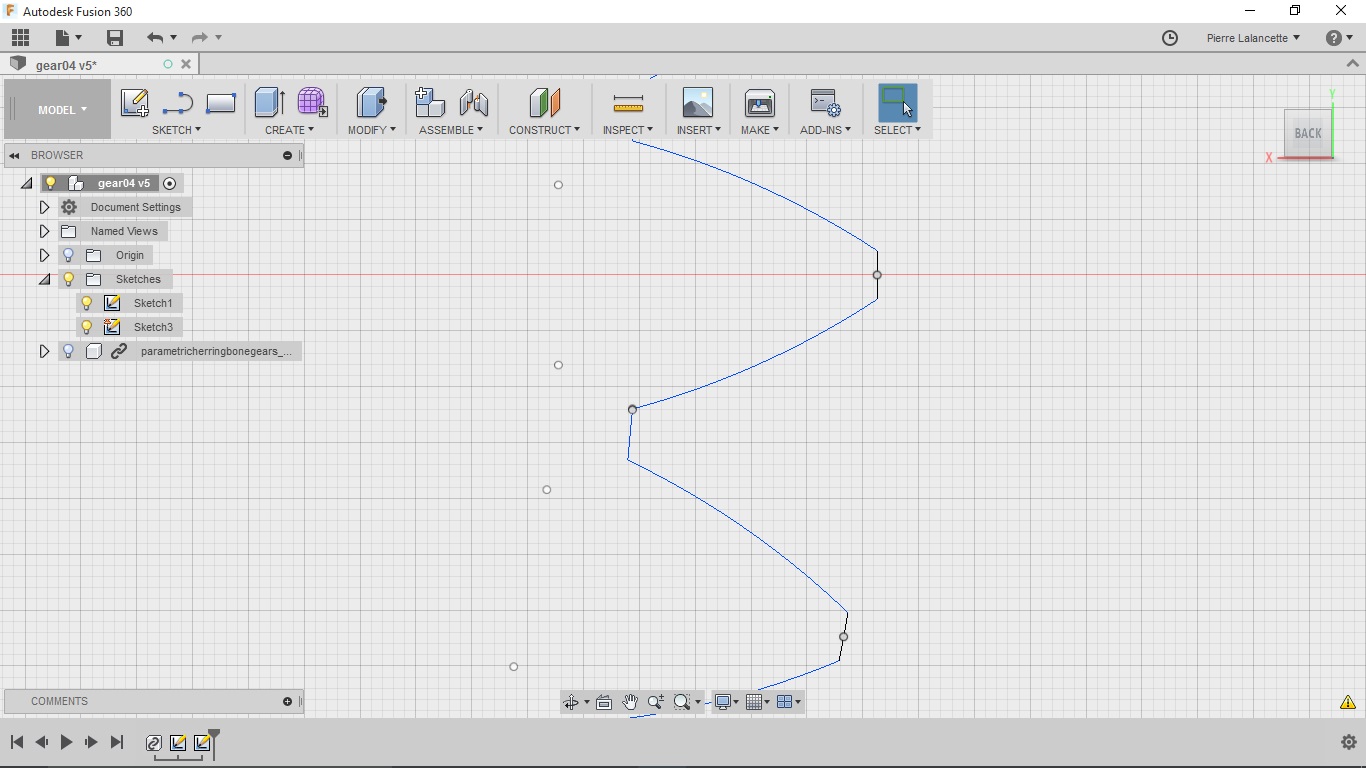The image size is (1366, 768).
Task: Expand the Origin folder
Action: click(44, 255)
